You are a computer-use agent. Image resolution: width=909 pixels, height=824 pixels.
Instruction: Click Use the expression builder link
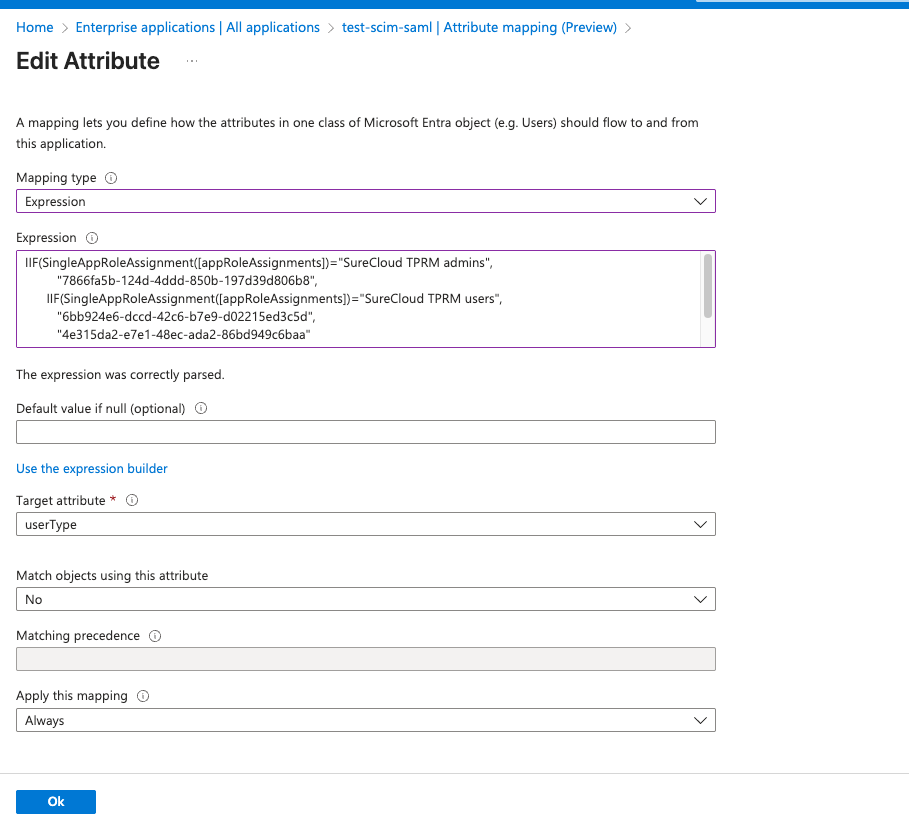coord(92,468)
